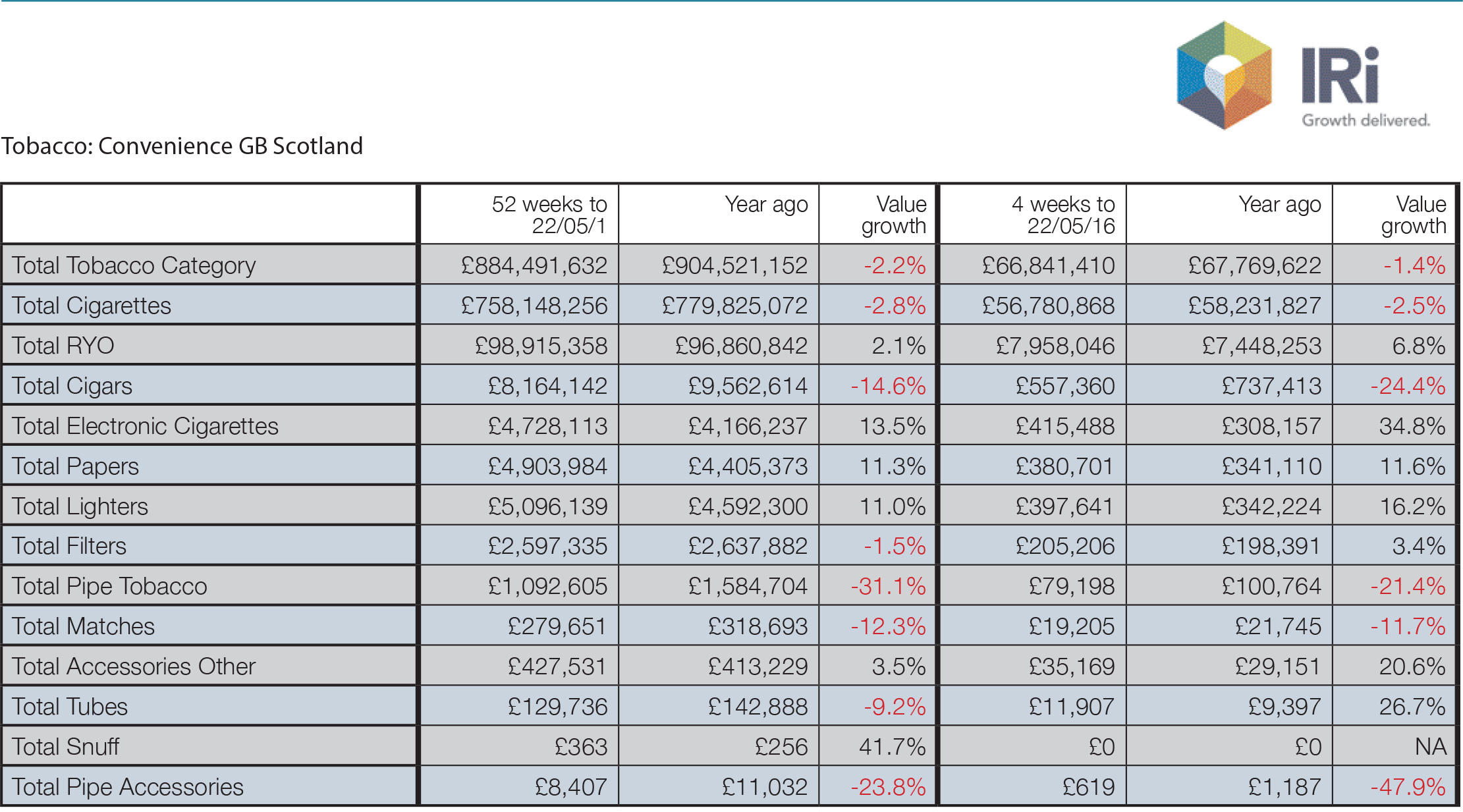Click the £363 Total Snuff cell
Image resolution: width=1463 pixels, height=812 pixels.
pyautogui.click(x=580, y=747)
